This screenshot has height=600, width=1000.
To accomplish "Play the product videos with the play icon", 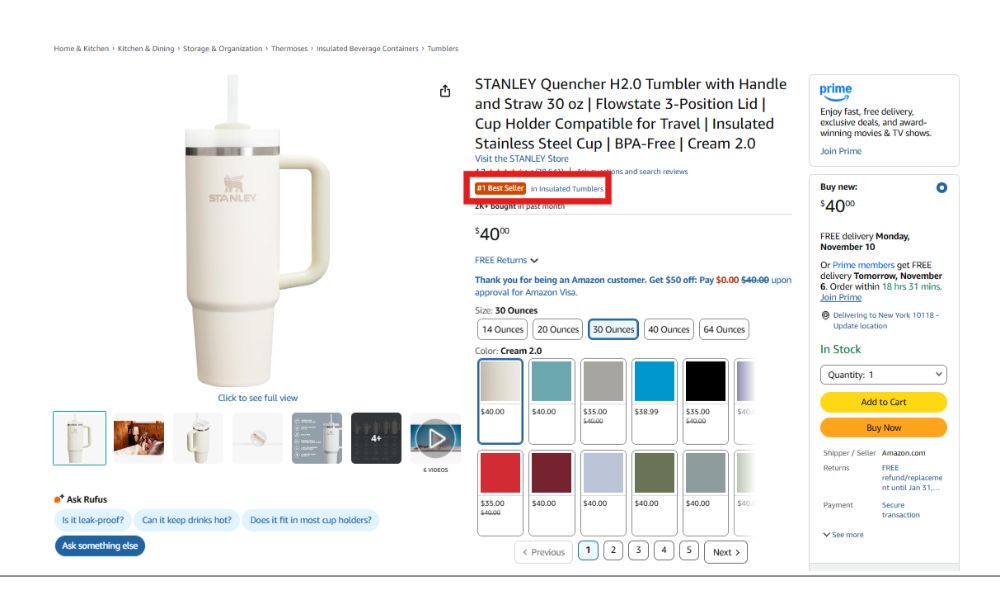I will click(436, 437).
